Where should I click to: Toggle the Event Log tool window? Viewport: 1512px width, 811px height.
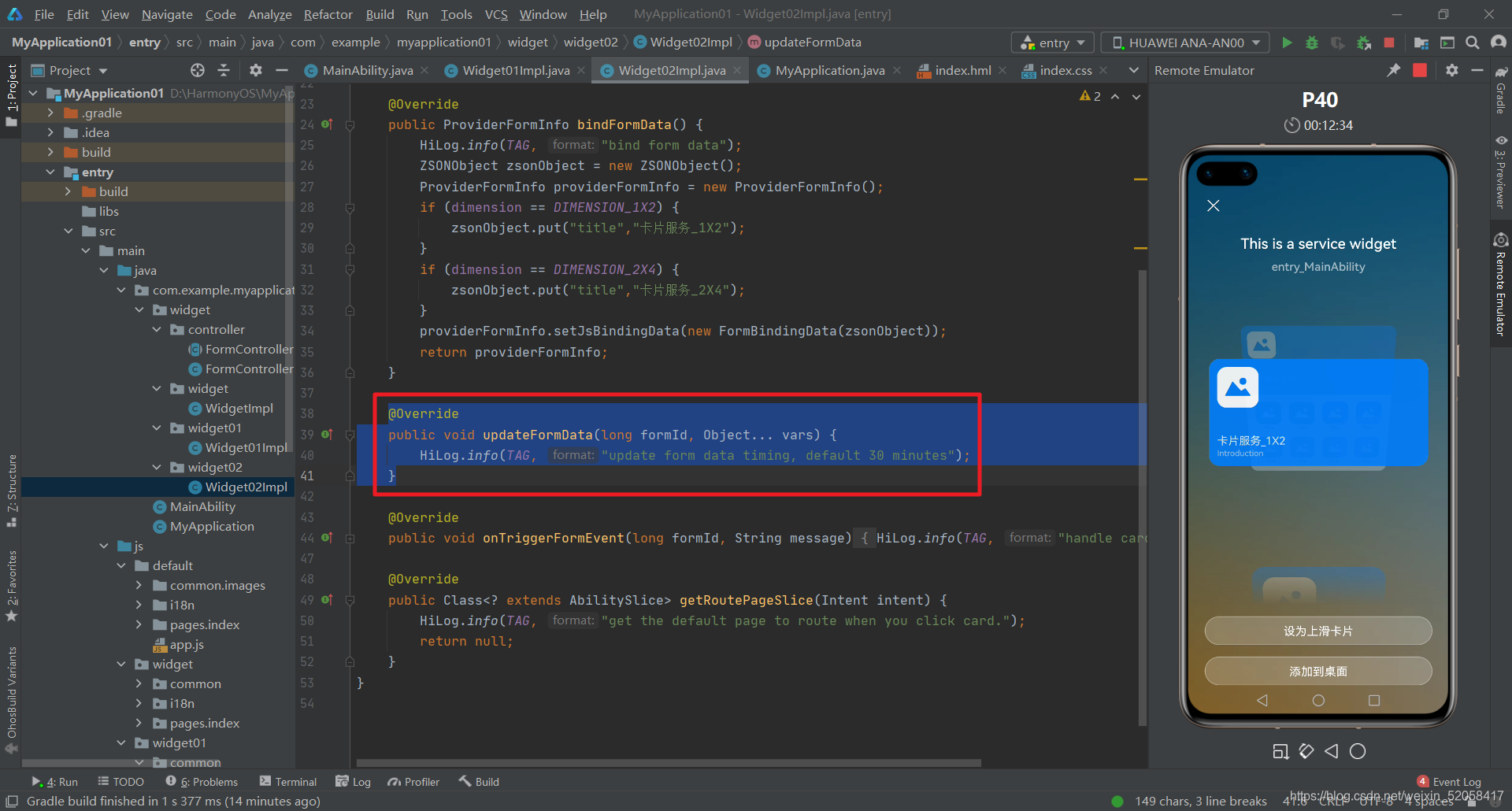pyautogui.click(x=1449, y=782)
